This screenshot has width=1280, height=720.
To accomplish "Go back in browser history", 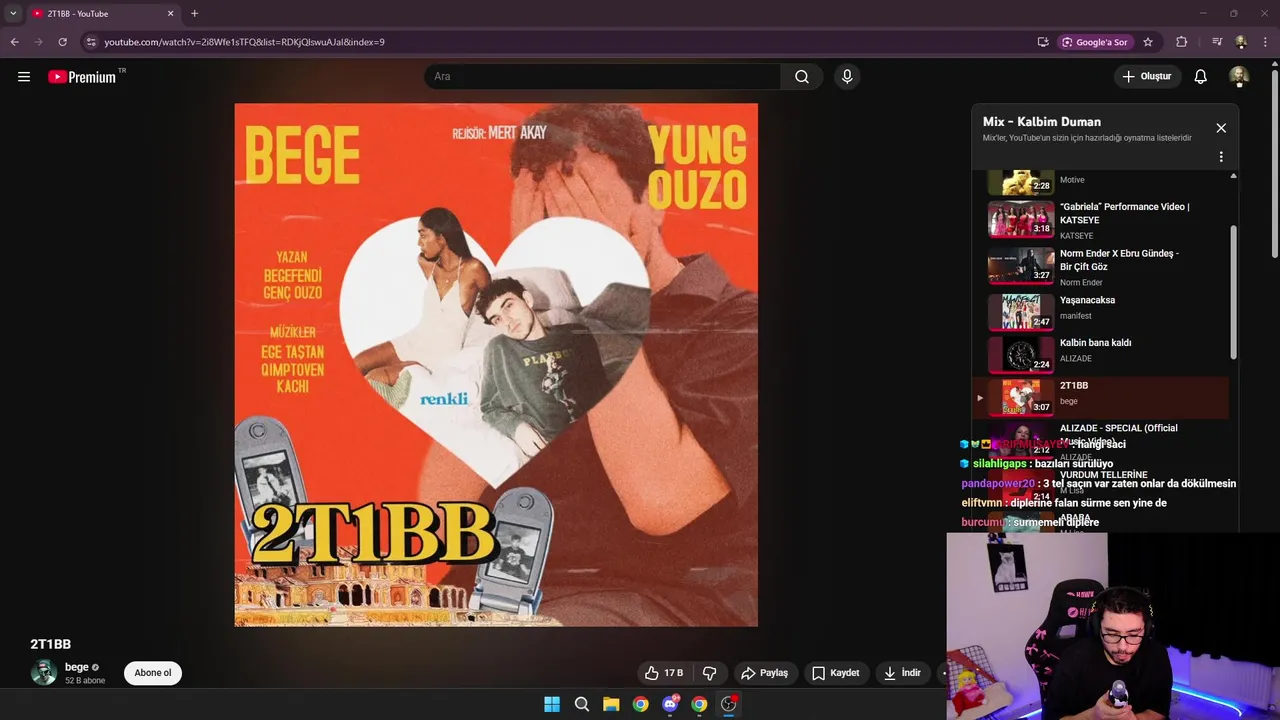I will (x=14, y=42).
